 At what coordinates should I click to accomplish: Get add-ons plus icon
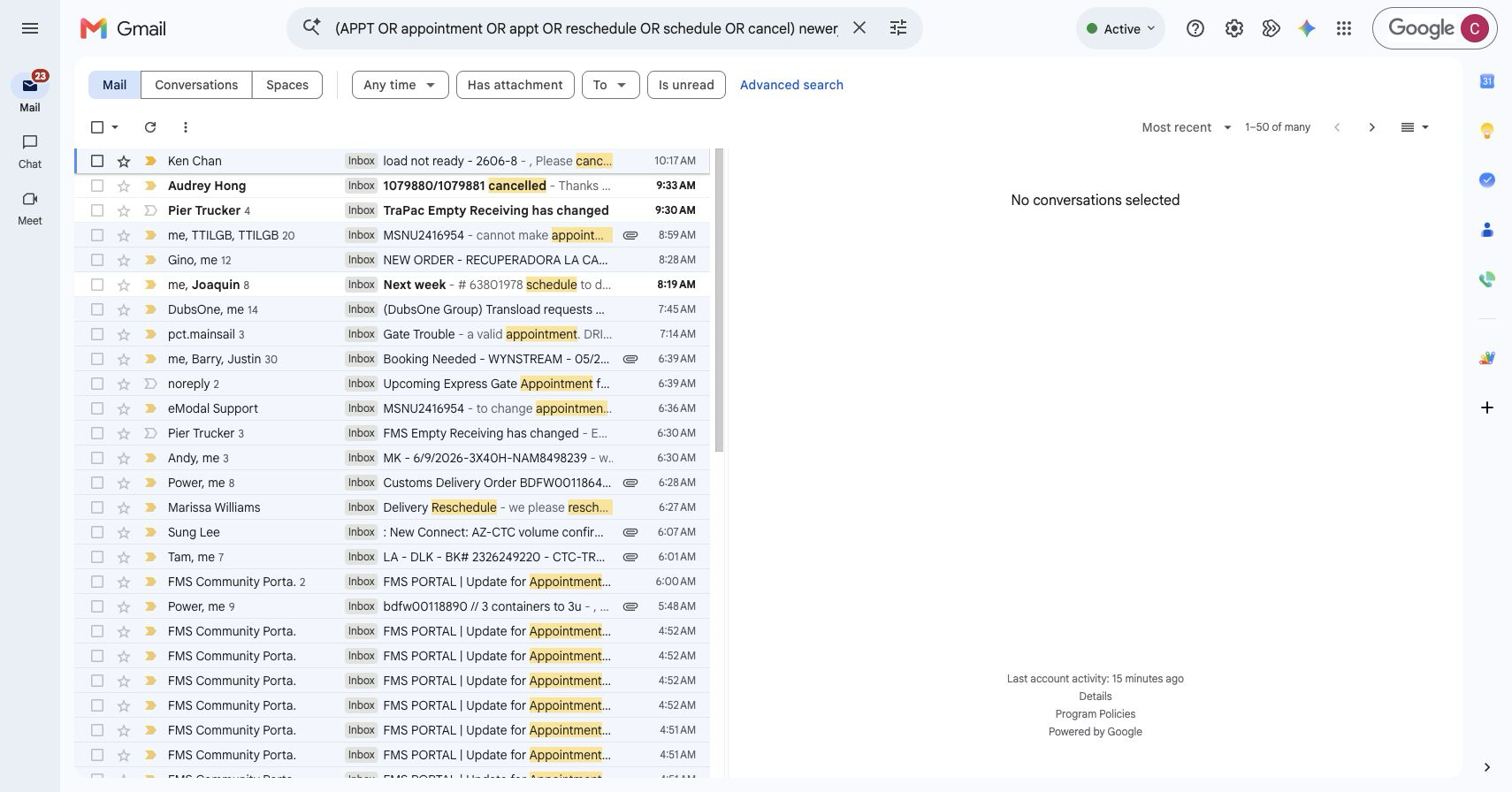point(1487,407)
